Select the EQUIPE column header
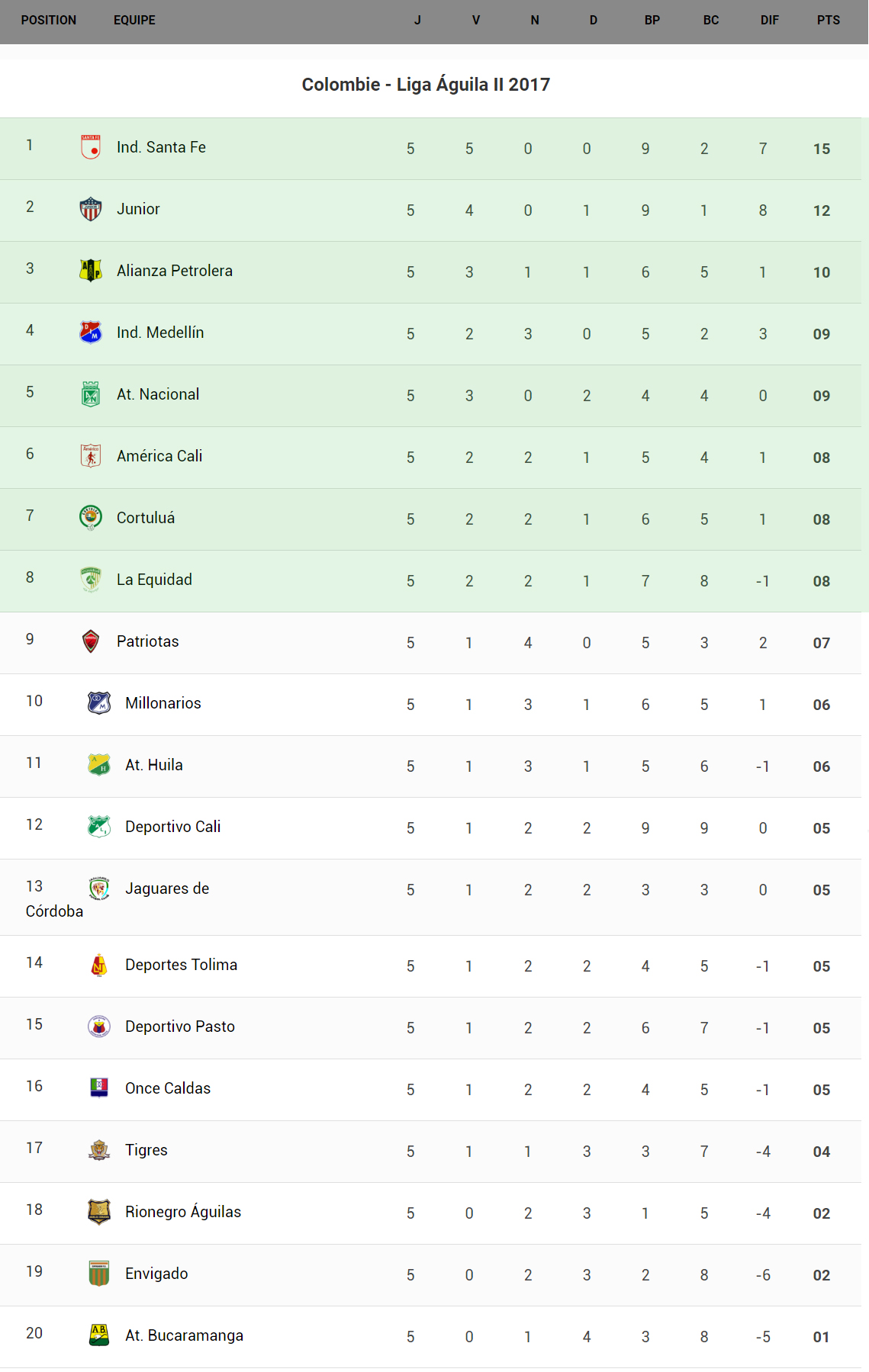869x1372 pixels. click(x=134, y=21)
